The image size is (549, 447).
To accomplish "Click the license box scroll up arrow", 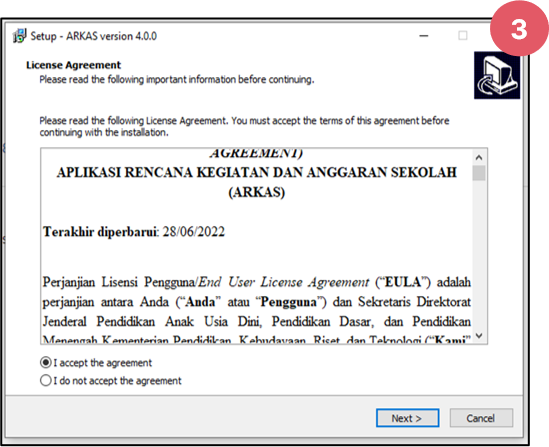I will (x=479, y=158).
